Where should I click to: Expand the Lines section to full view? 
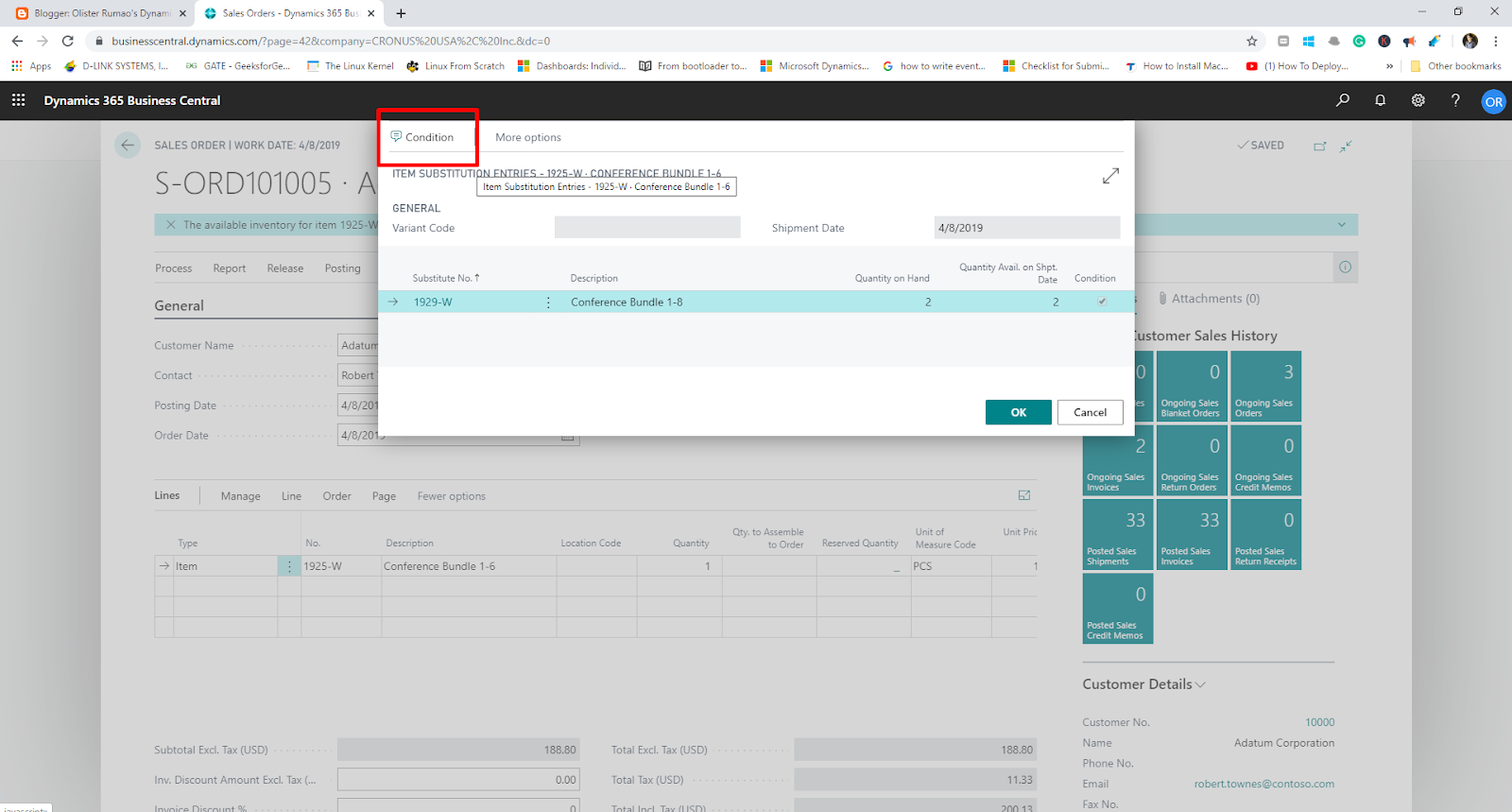(1024, 495)
